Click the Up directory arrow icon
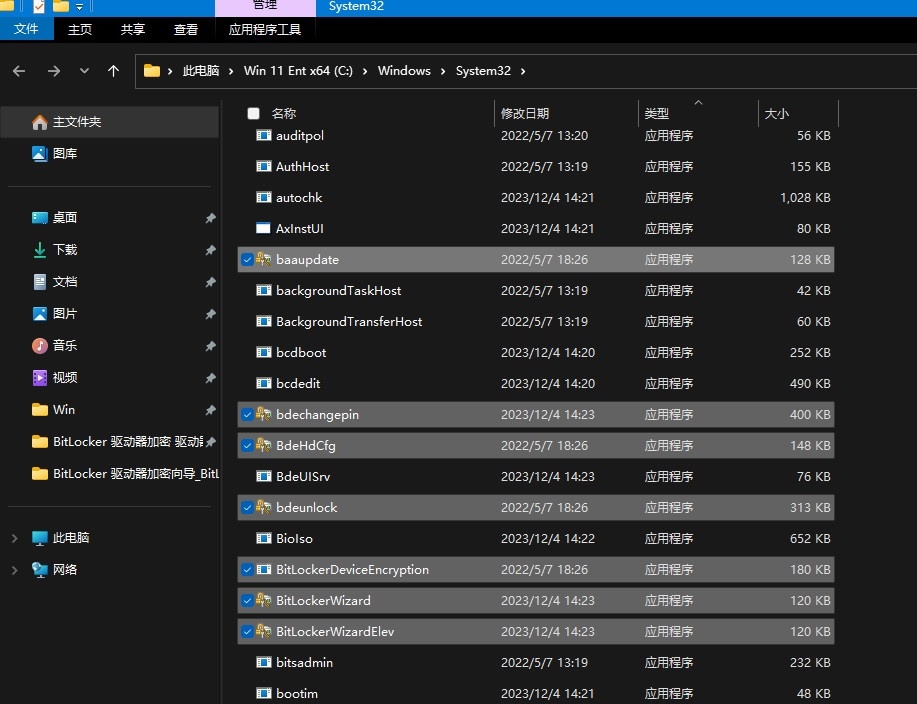917x704 pixels. (x=113, y=71)
